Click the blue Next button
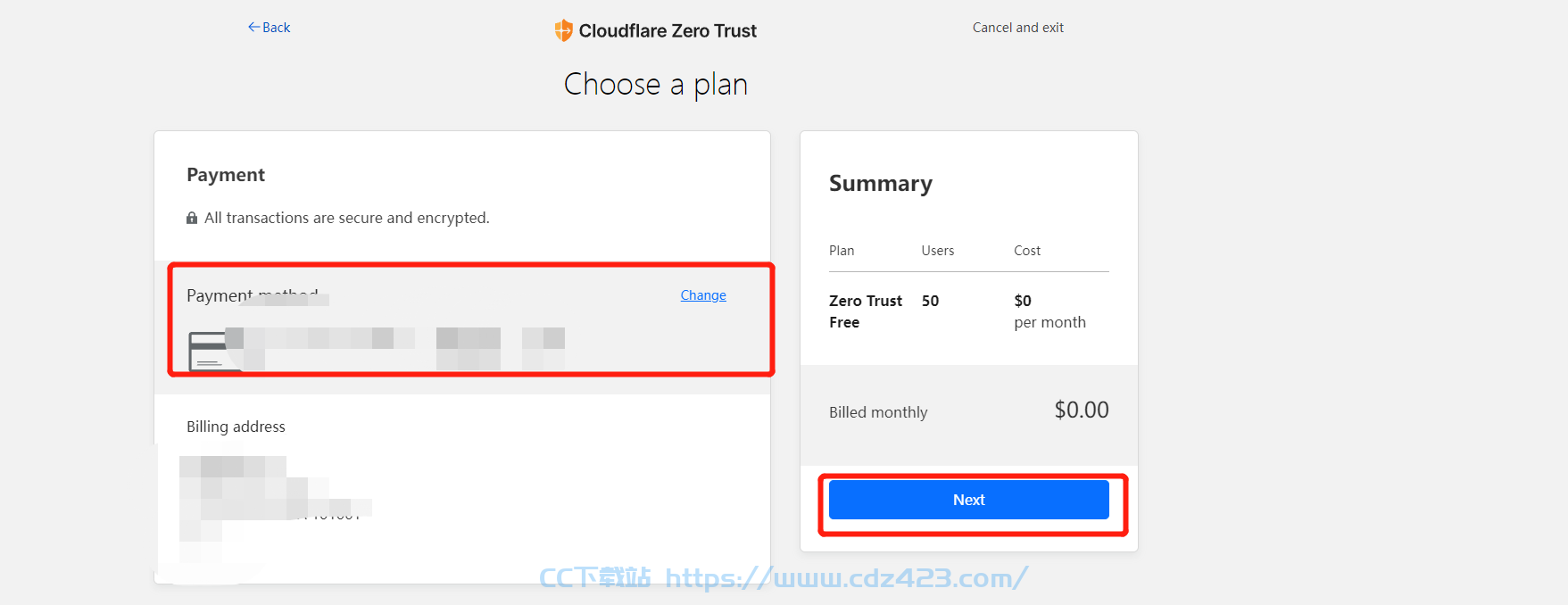Screen dimensions: 1568x605 click(969, 500)
